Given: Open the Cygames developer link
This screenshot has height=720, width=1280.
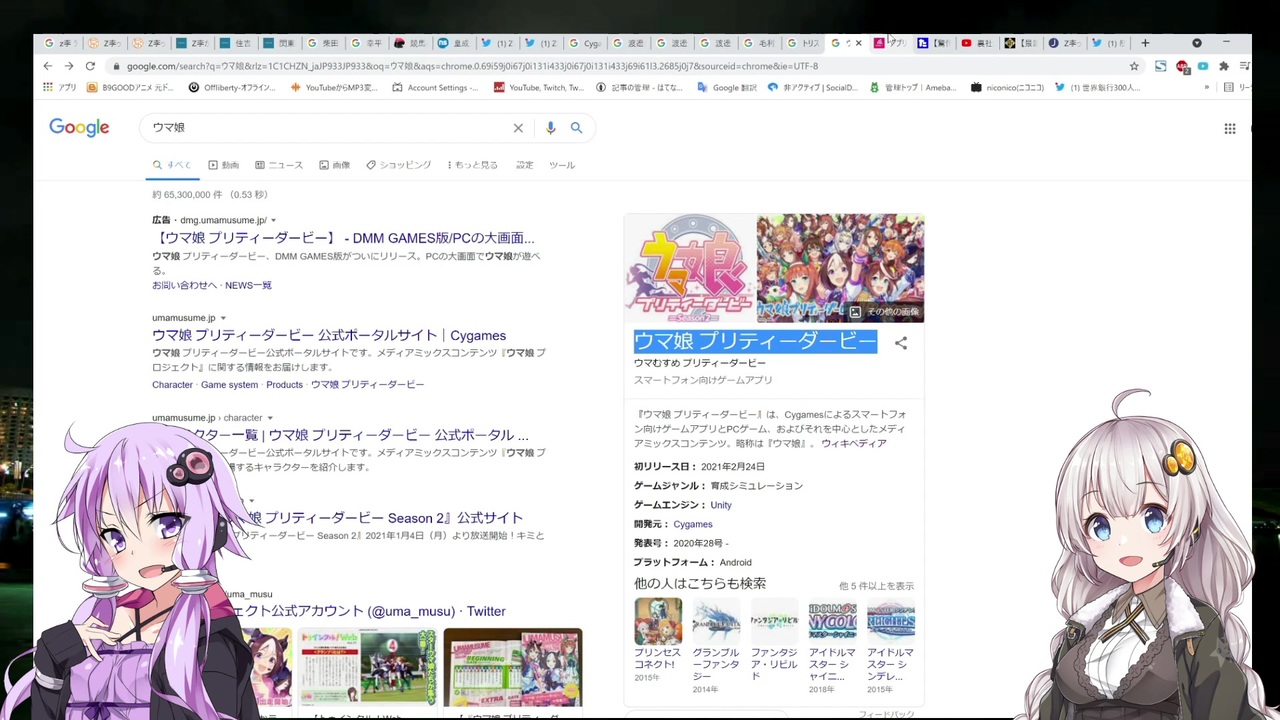Looking at the screenshot, I should (x=693, y=524).
